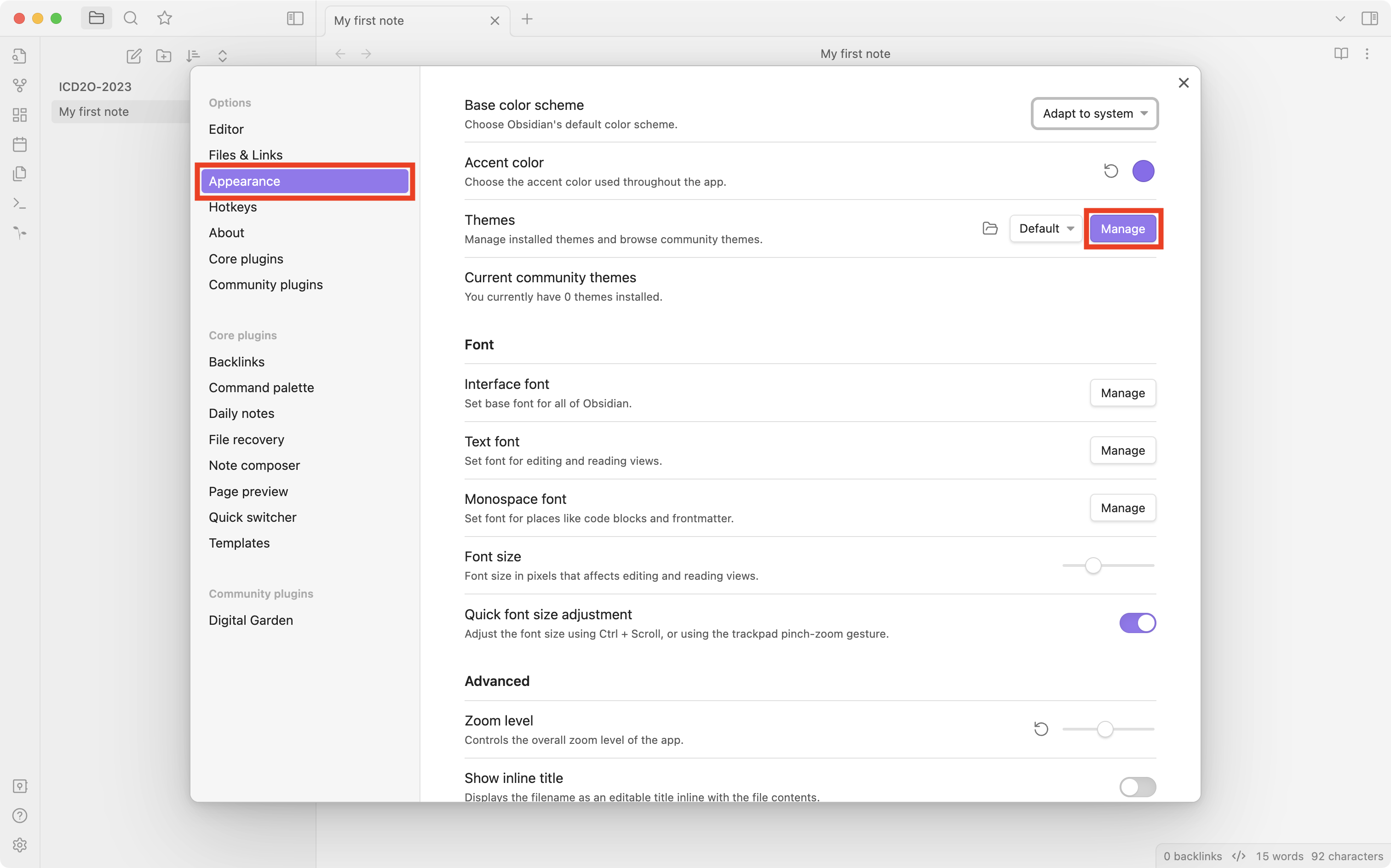The width and height of the screenshot is (1391, 868).
Task: Open Note composer plugin settings
Action: click(x=305, y=466)
